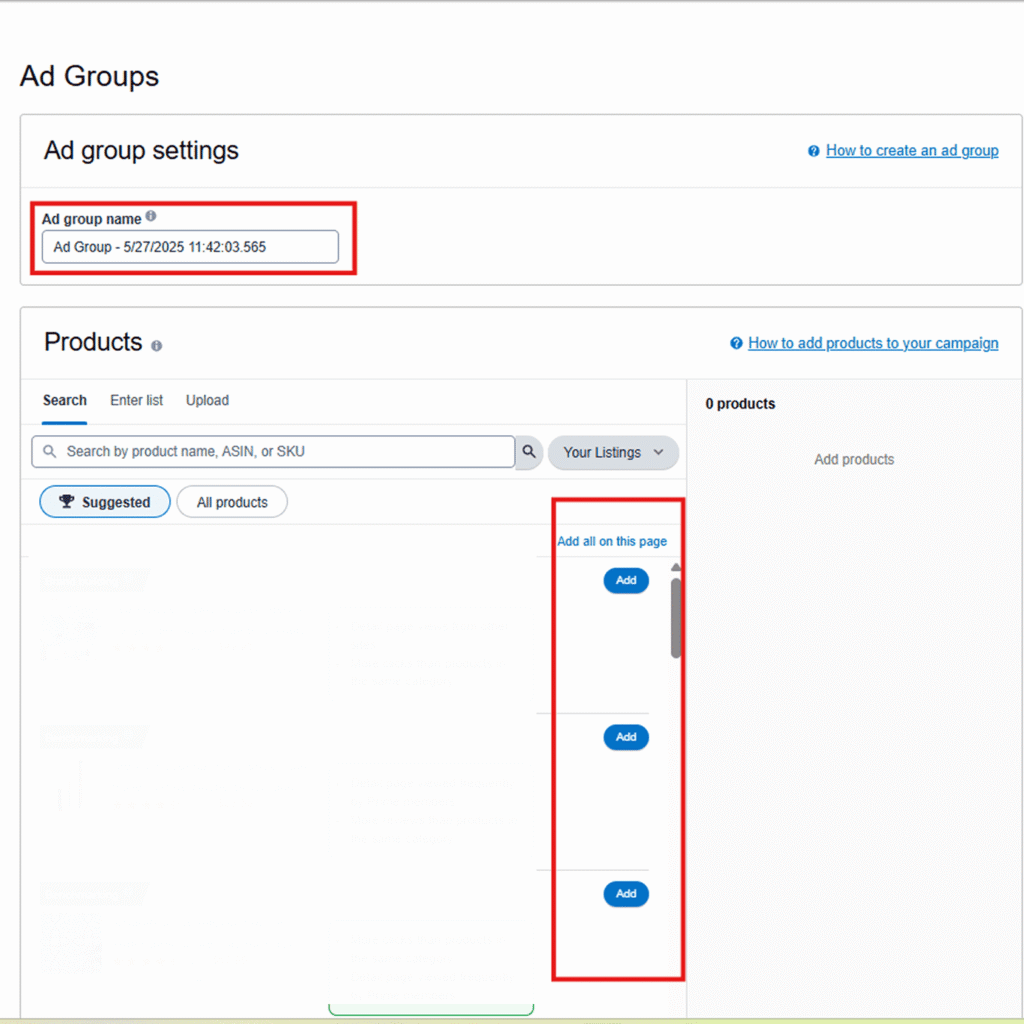Switch to the All products filter
1024x1024 pixels.
231,501
